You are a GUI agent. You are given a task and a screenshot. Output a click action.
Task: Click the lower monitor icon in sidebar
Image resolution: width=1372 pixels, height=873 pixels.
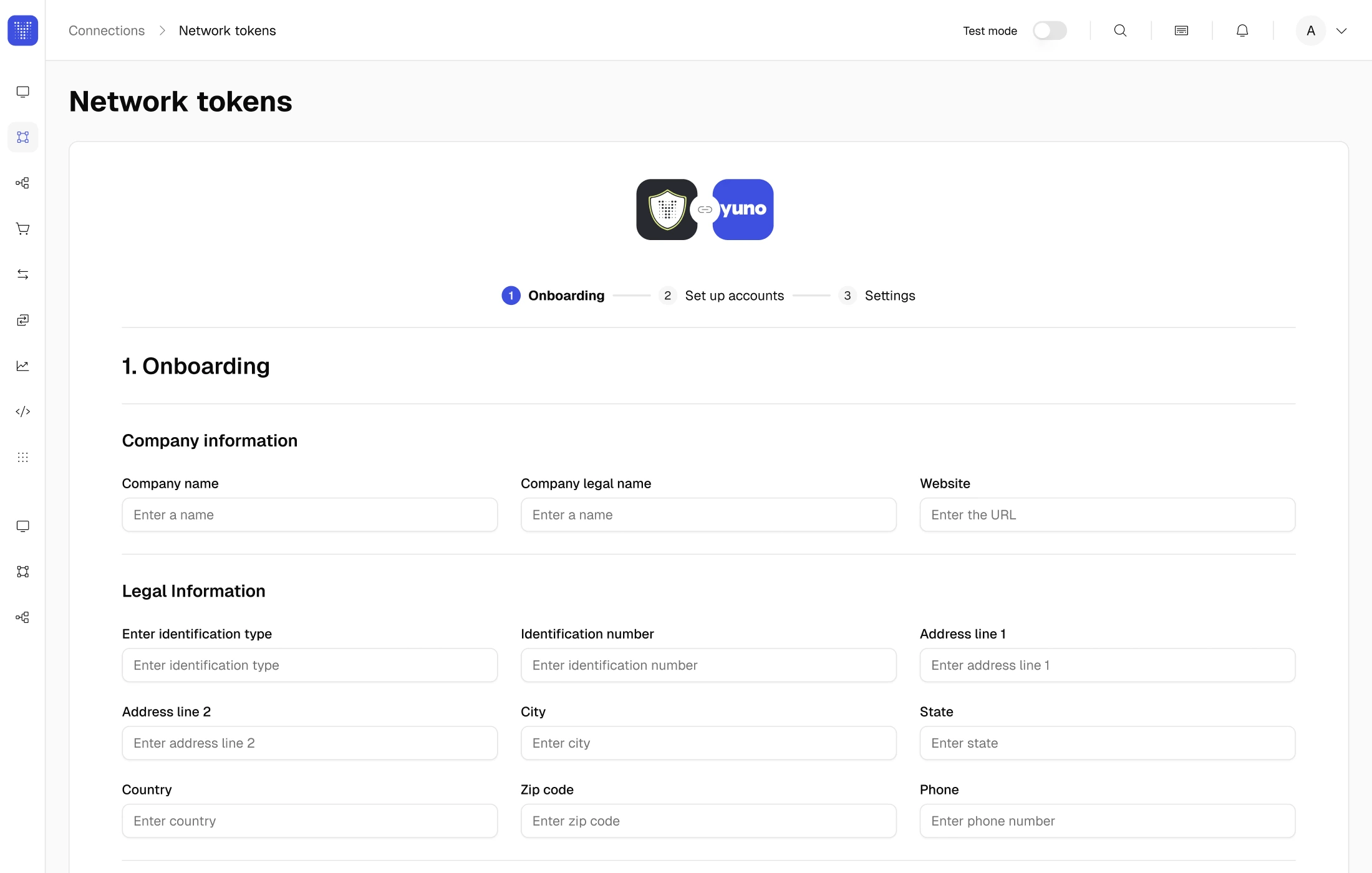22,526
